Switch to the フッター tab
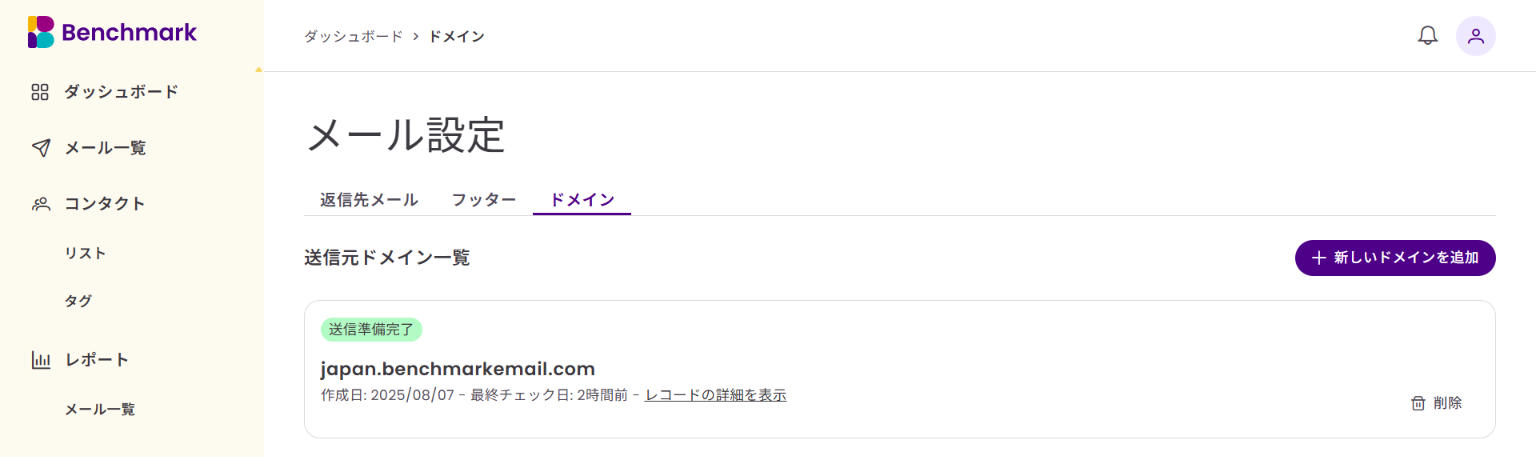This screenshot has width=1536, height=457. coord(484,199)
